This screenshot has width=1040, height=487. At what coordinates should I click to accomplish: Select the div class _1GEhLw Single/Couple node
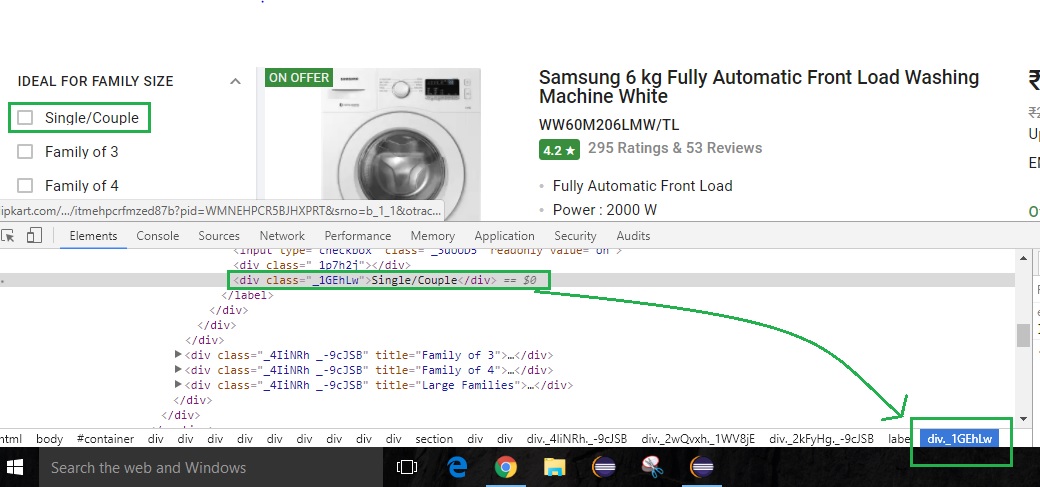pyautogui.click(x=384, y=280)
